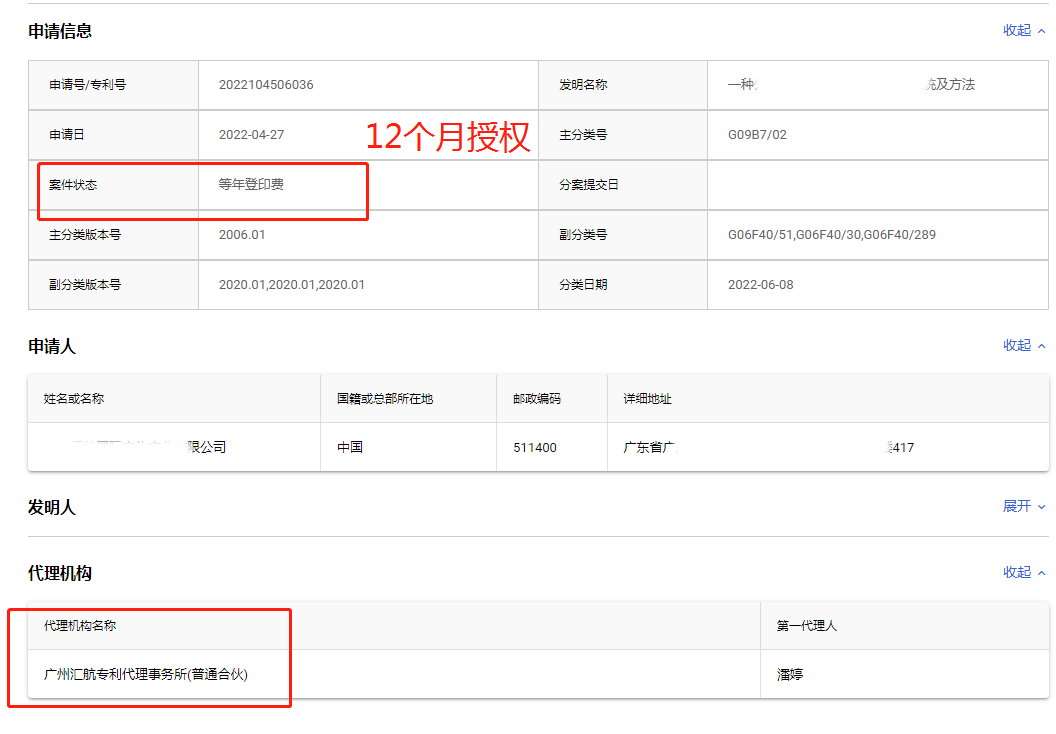The width and height of the screenshot is (1056, 734).
Task: Select applicant country 中国
Action: (350, 447)
